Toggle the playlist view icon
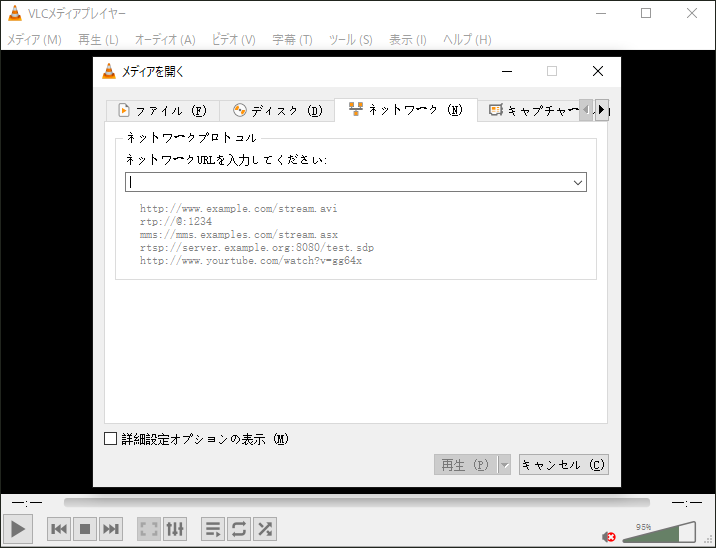The height and width of the screenshot is (548, 716). (213, 529)
